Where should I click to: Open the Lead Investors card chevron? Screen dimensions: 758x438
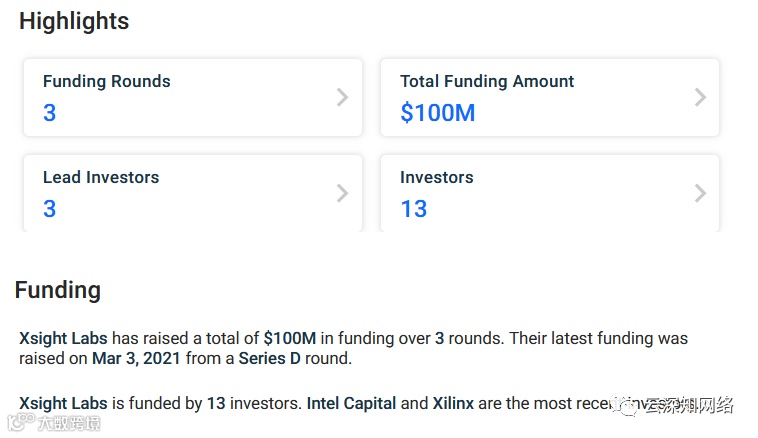[x=342, y=193]
